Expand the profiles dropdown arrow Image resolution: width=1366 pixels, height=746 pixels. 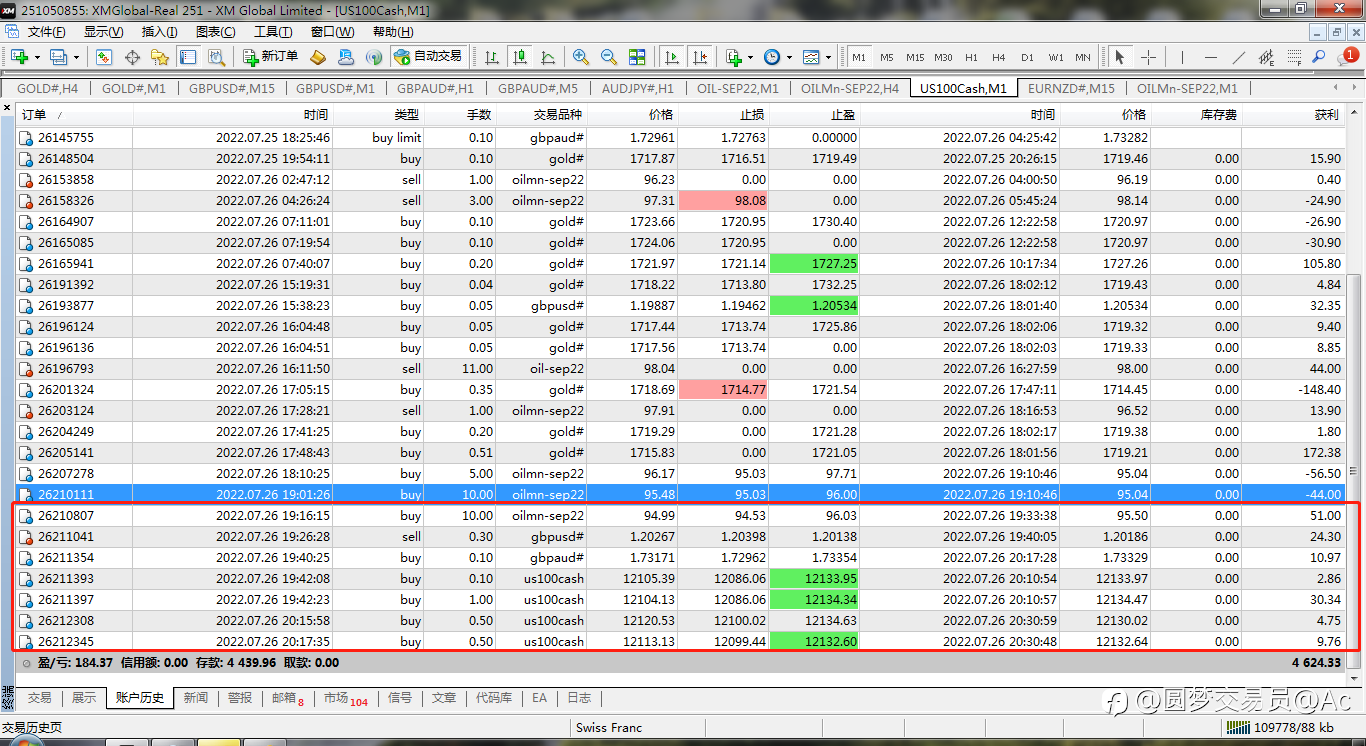coord(76,57)
